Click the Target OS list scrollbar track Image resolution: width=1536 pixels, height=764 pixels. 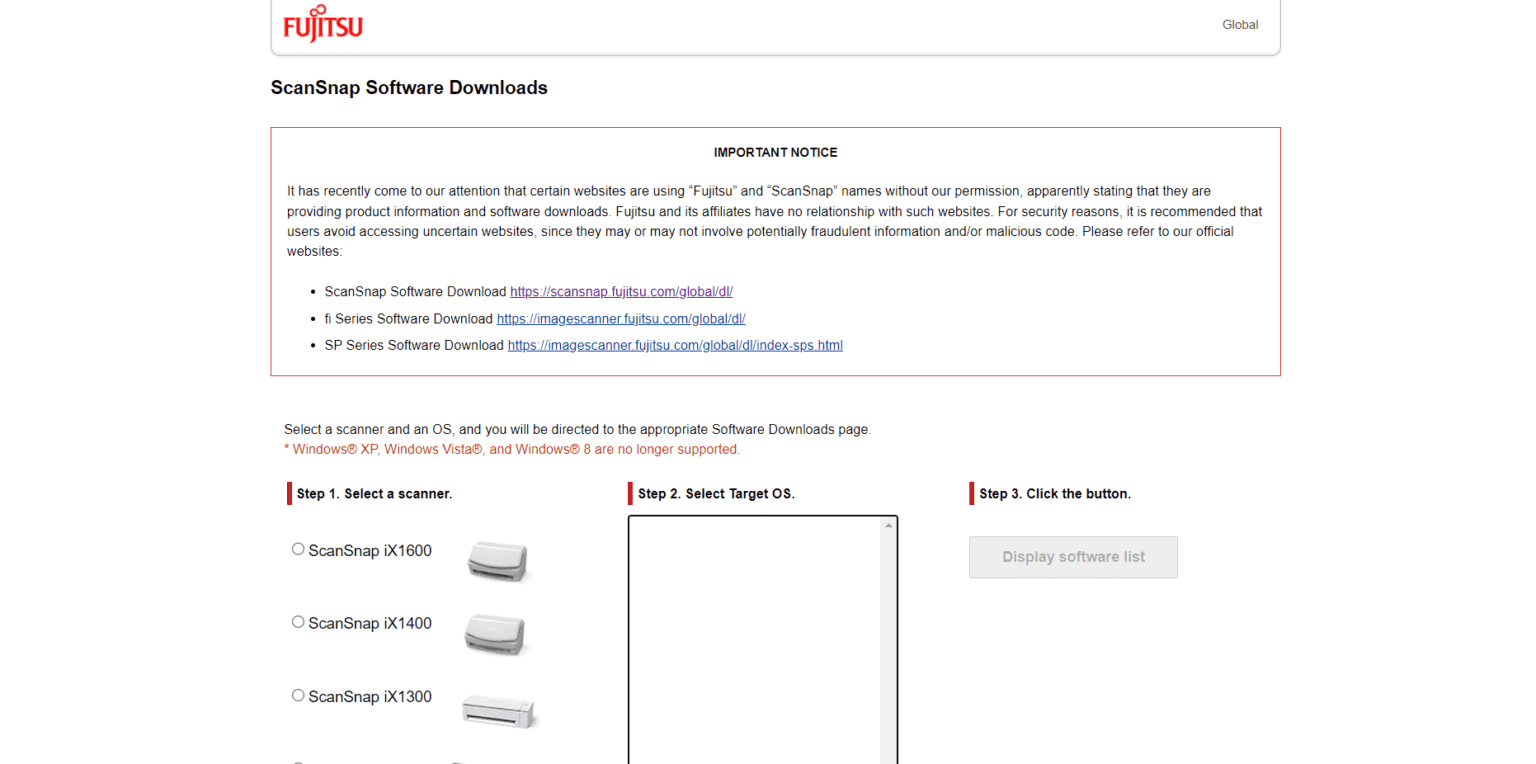(888, 650)
